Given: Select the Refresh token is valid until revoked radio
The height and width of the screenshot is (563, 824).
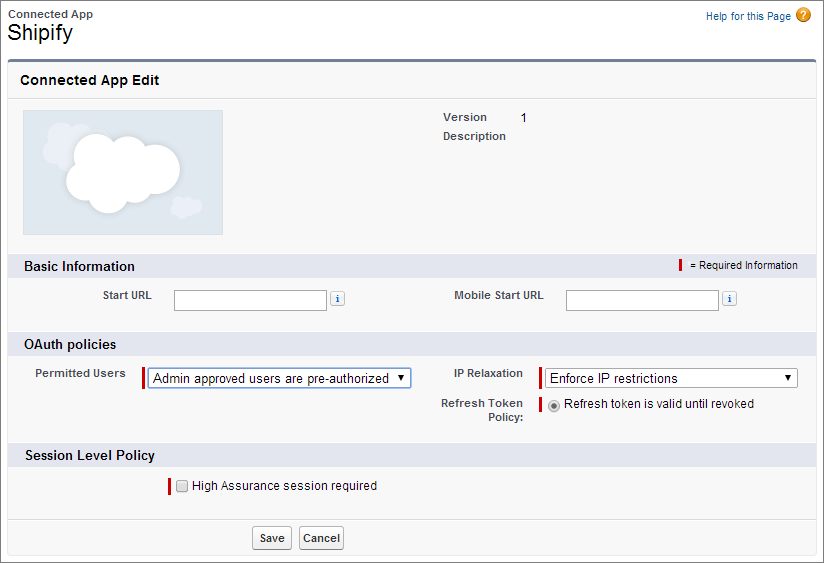Looking at the screenshot, I should click(554, 406).
